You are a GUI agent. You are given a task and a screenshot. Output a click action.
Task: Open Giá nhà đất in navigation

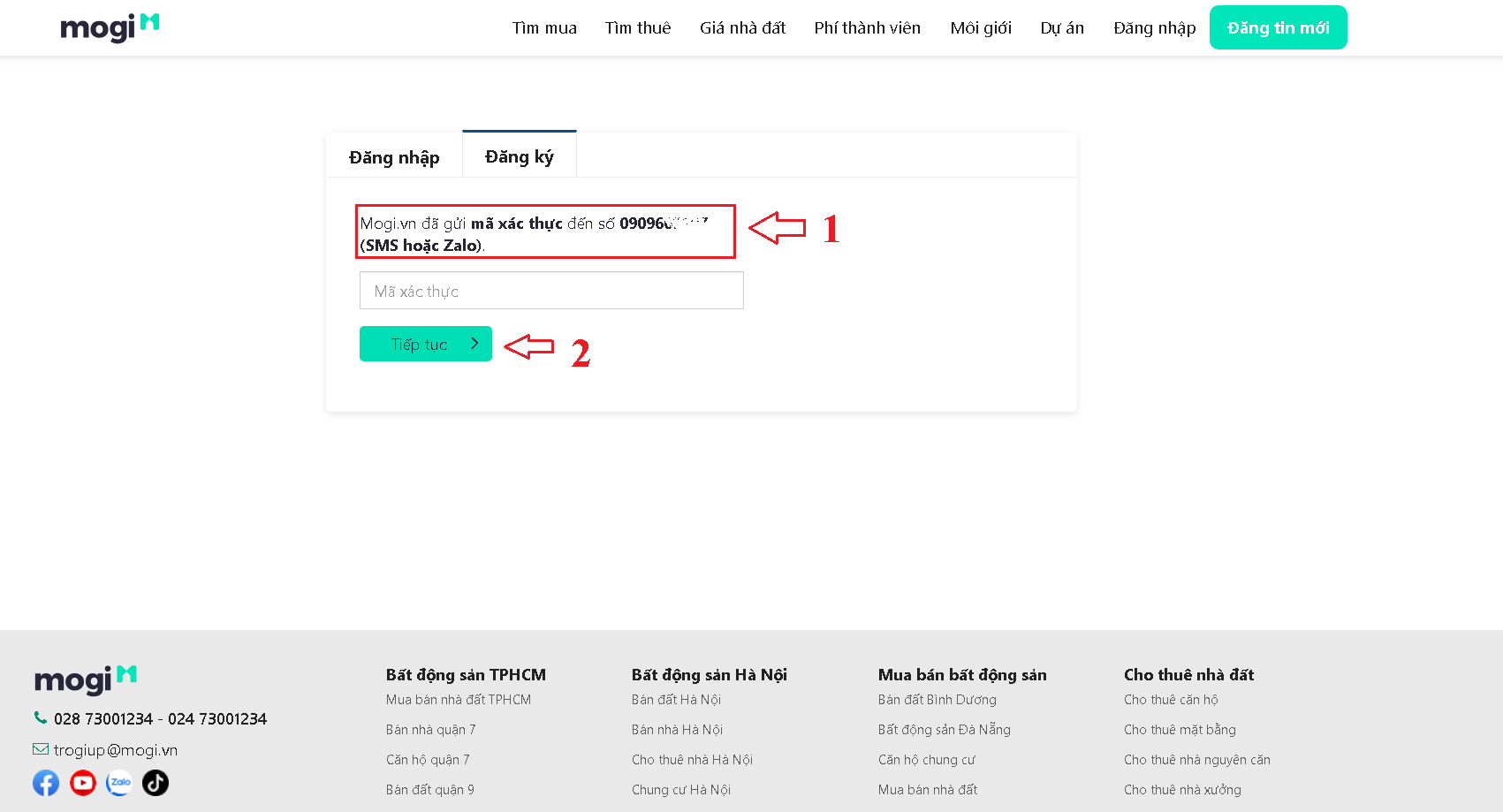pos(742,28)
